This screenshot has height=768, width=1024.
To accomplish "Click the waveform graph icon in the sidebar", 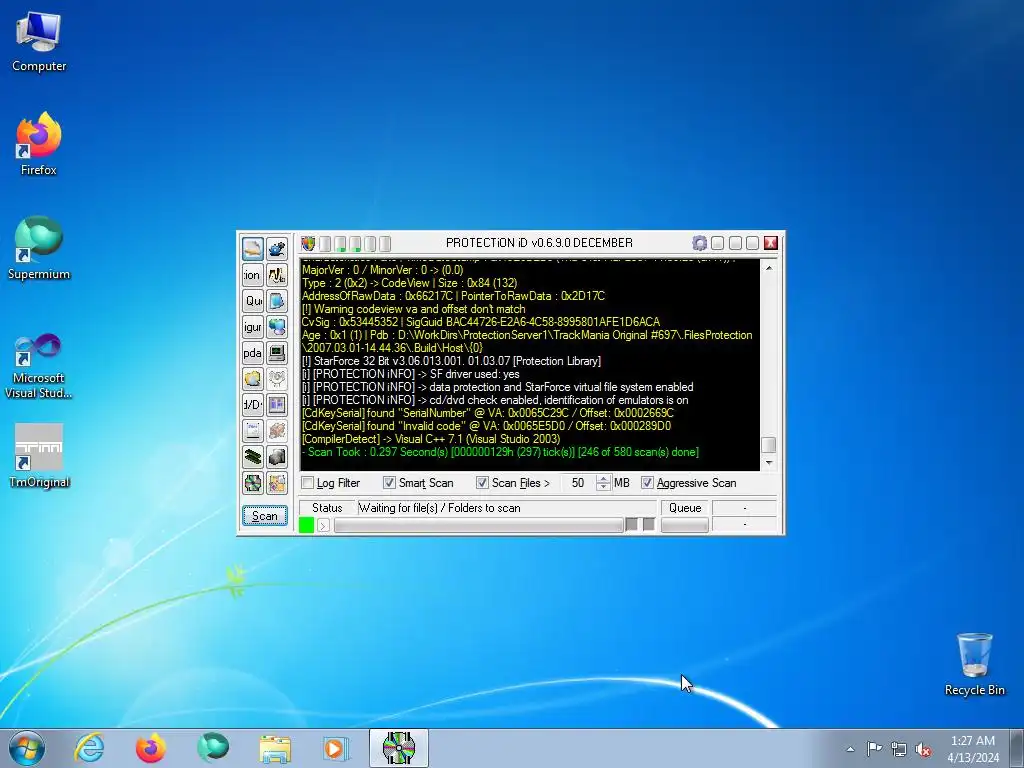I will pyautogui.click(x=277, y=275).
